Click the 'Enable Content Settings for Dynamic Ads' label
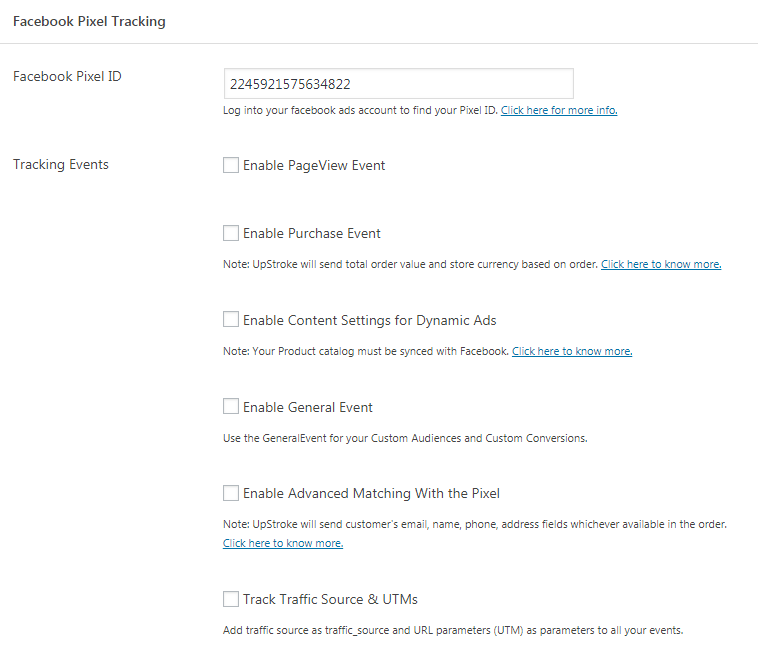The width and height of the screenshot is (758, 664). (x=369, y=320)
